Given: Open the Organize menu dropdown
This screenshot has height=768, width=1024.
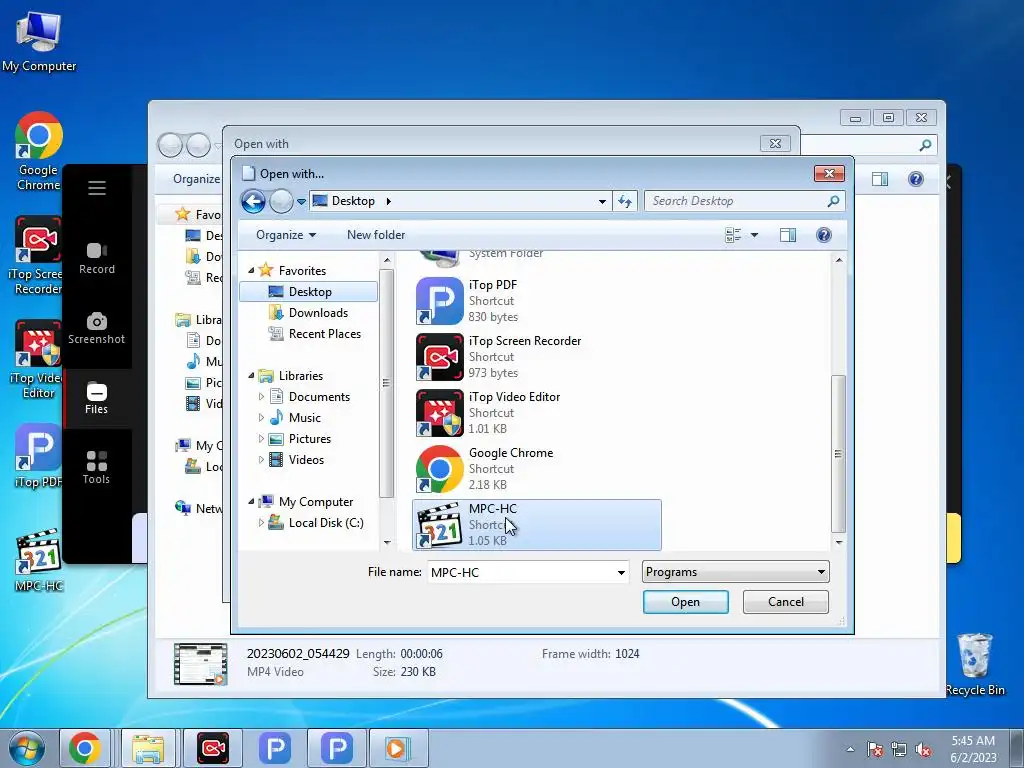Looking at the screenshot, I should click(x=285, y=235).
